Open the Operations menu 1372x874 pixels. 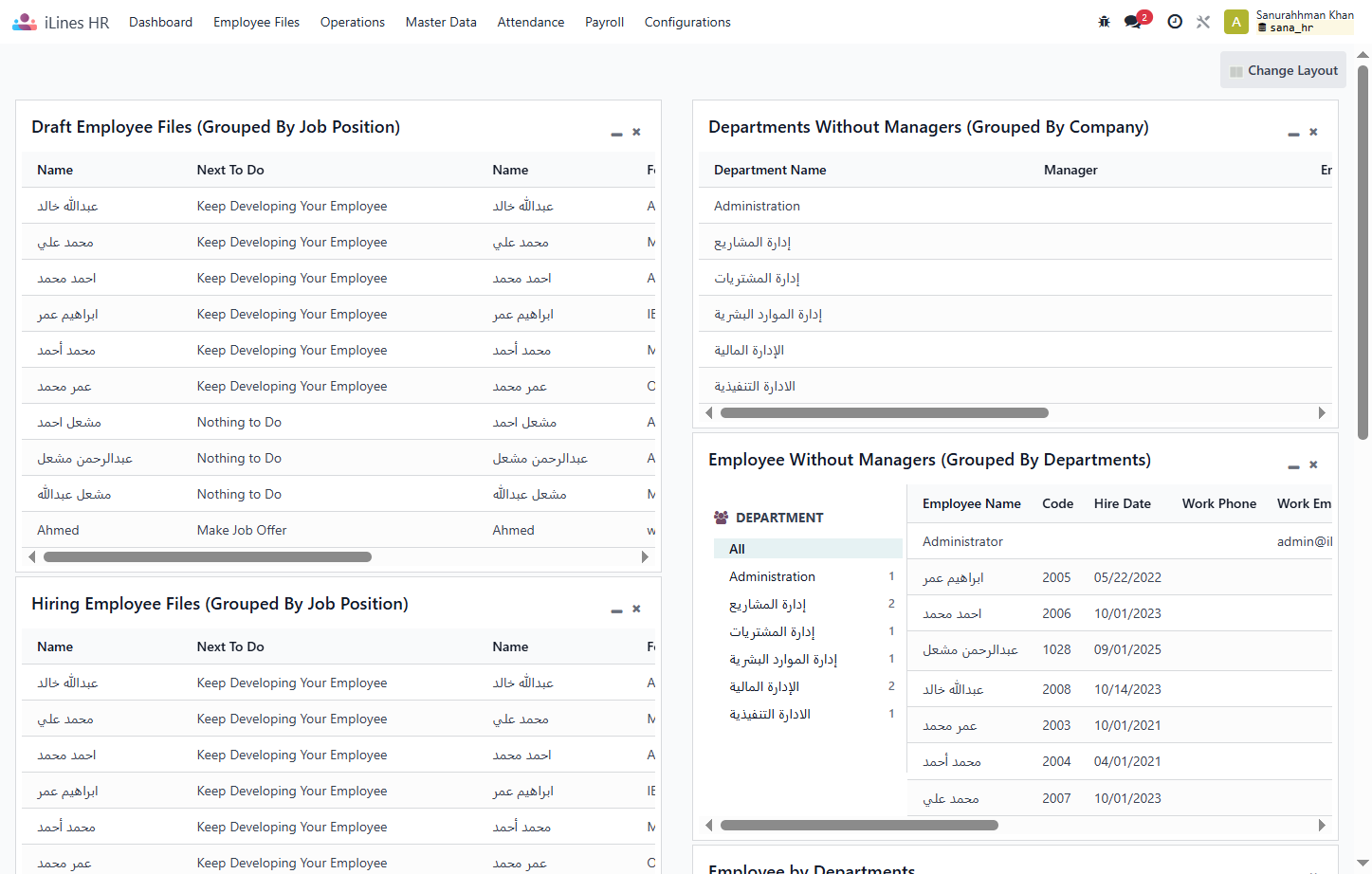[x=353, y=22]
